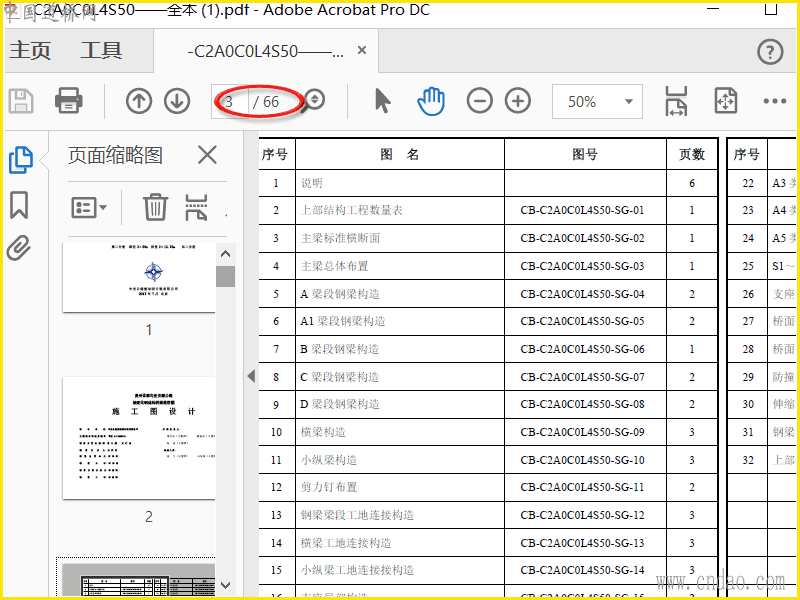
Task: Activate the Hand pan tool
Action: coord(431,101)
